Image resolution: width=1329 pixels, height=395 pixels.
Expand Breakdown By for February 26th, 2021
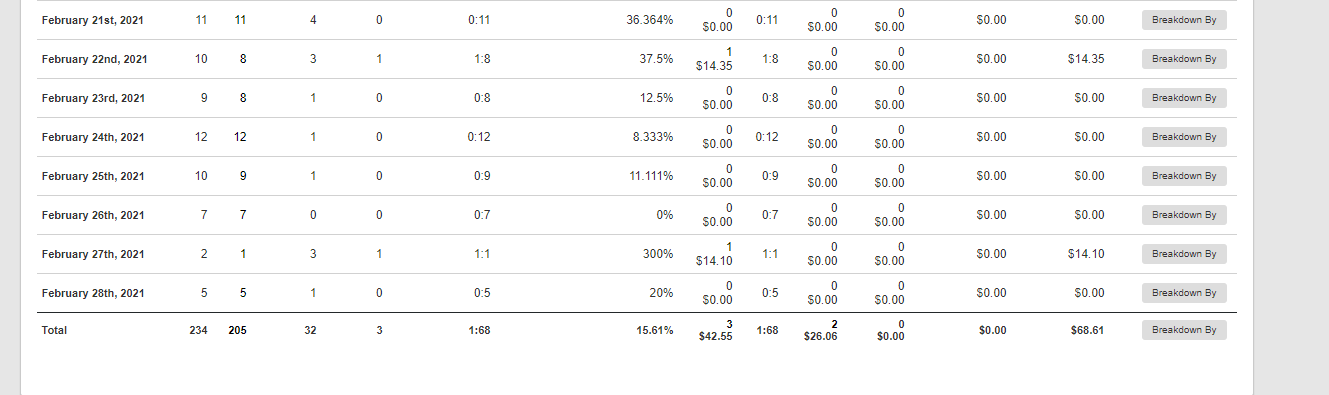click(x=1184, y=215)
